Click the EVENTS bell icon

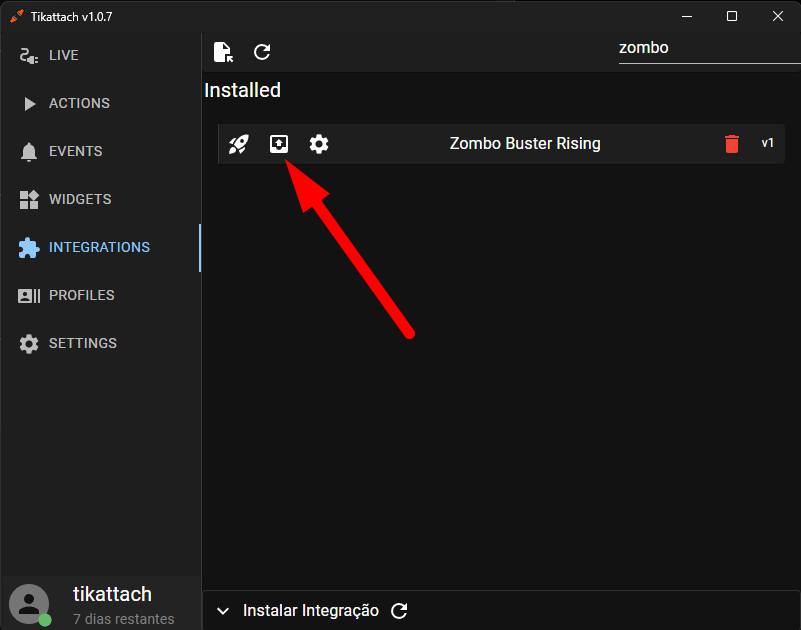(x=29, y=152)
